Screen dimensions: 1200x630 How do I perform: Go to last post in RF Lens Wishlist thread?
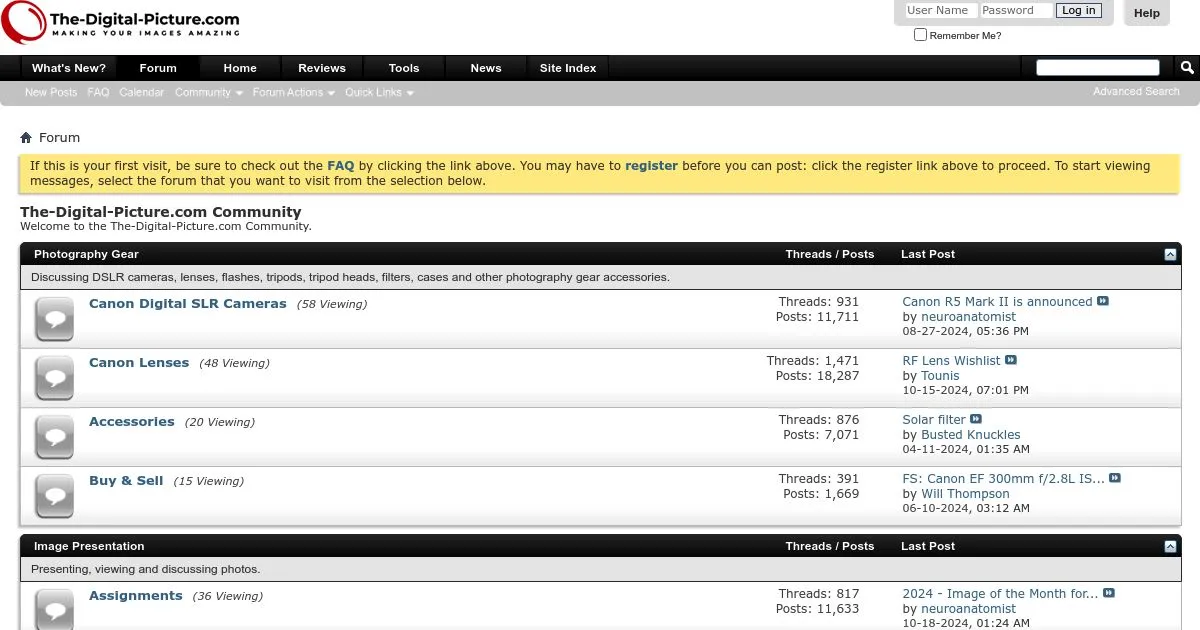1011,360
